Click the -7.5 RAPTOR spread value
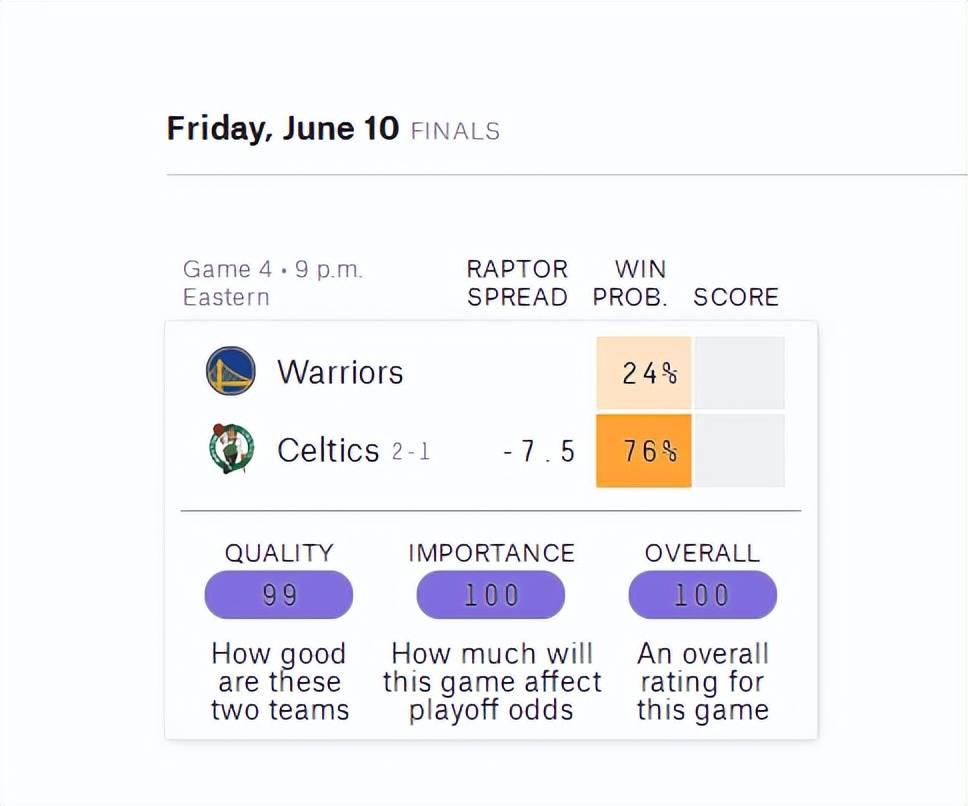This screenshot has width=968, height=806. click(x=539, y=451)
